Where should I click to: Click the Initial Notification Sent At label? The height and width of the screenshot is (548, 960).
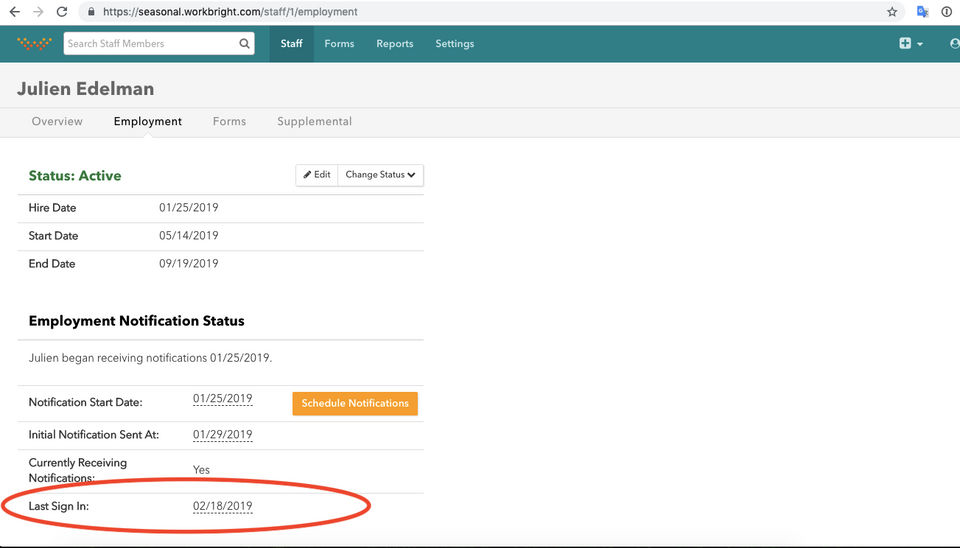coord(94,435)
